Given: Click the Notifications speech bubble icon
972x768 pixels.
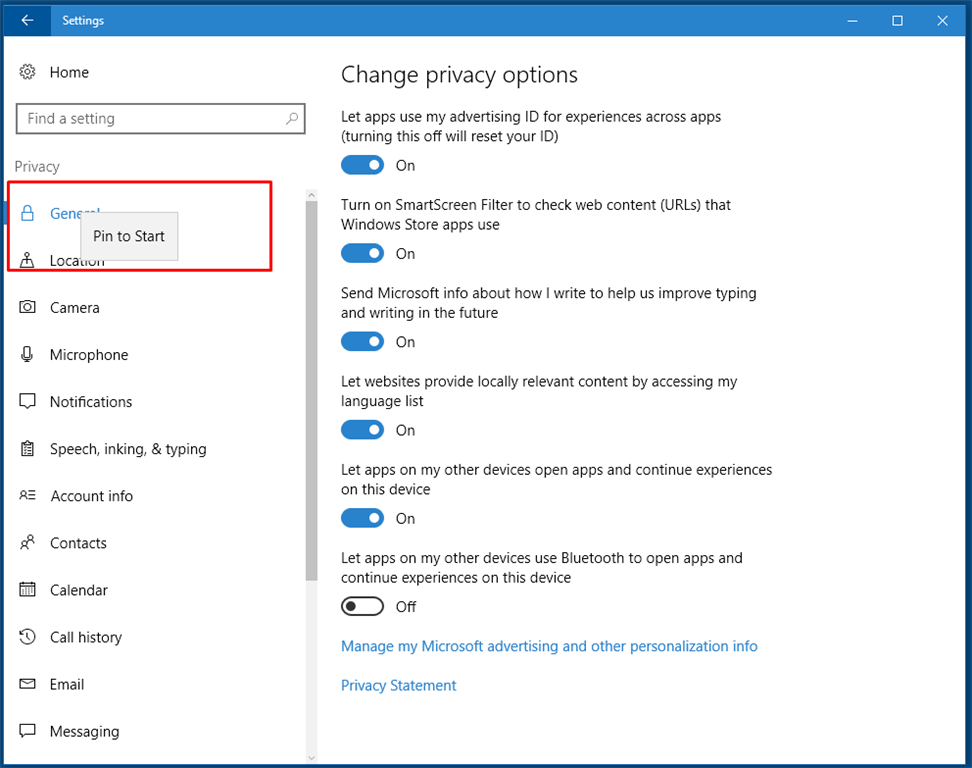Looking at the screenshot, I should pyautogui.click(x=28, y=401).
